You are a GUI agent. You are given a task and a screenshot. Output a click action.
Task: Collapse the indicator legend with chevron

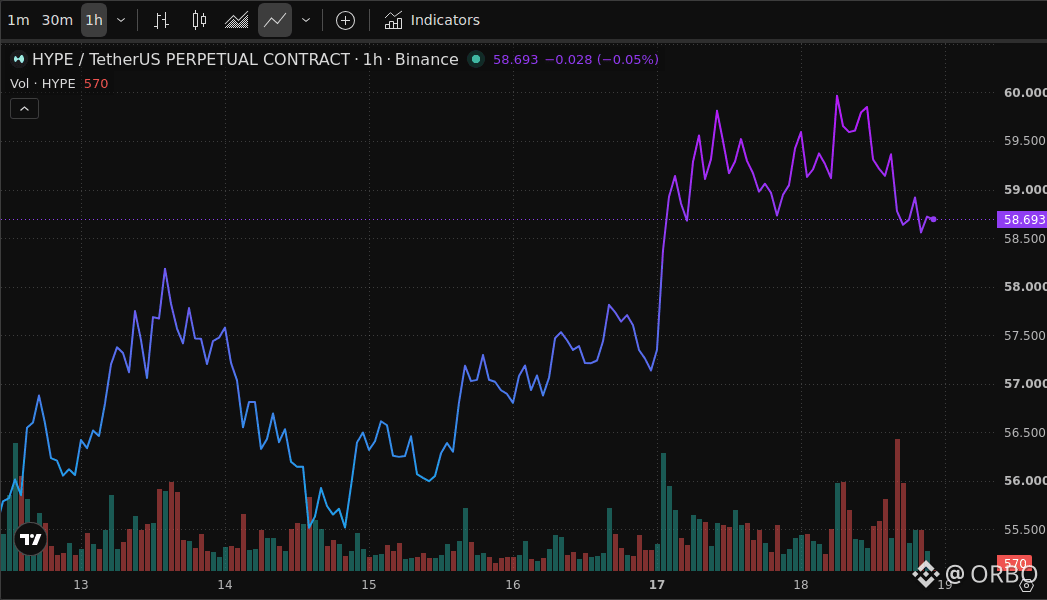(x=24, y=109)
